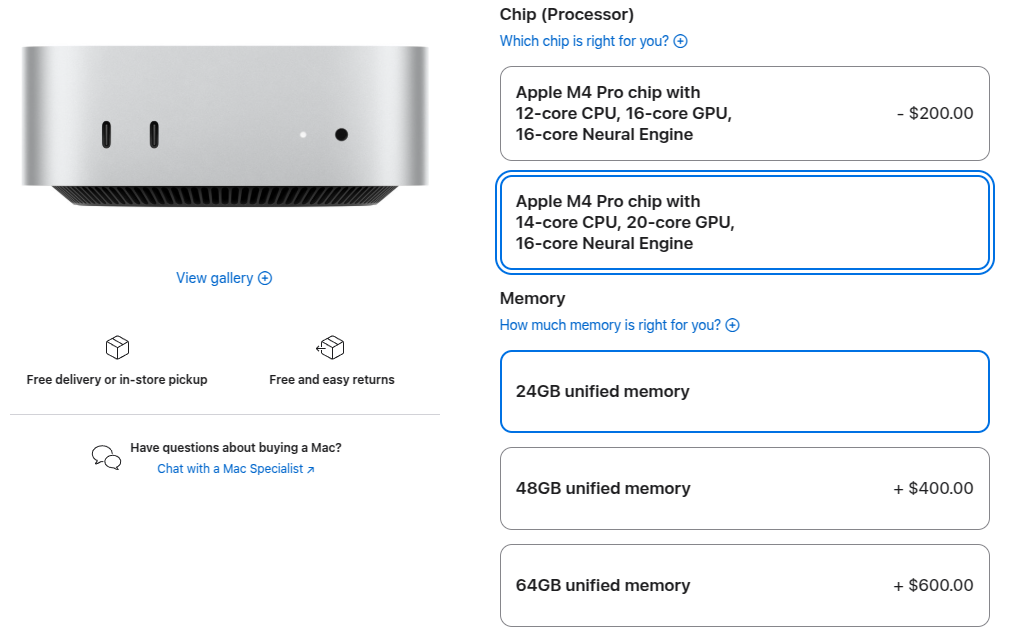Viewport: 1014px width, 636px height.
Task: Choose 48GB unified memory option
Action: click(x=744, y=488)
